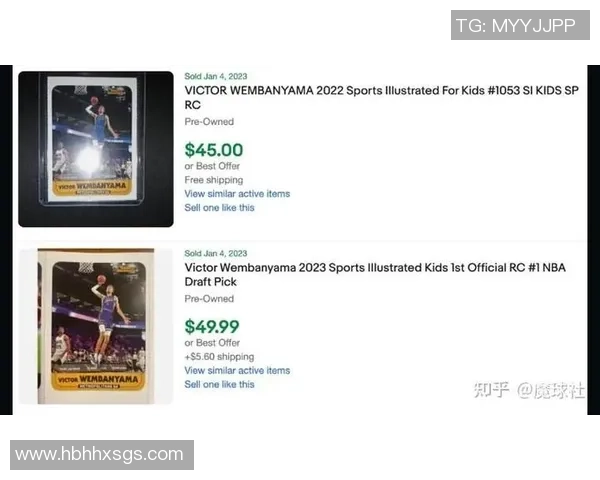Click the $45.00 sold price
This screenshot has width=600, height=480.
coord(214,150)
